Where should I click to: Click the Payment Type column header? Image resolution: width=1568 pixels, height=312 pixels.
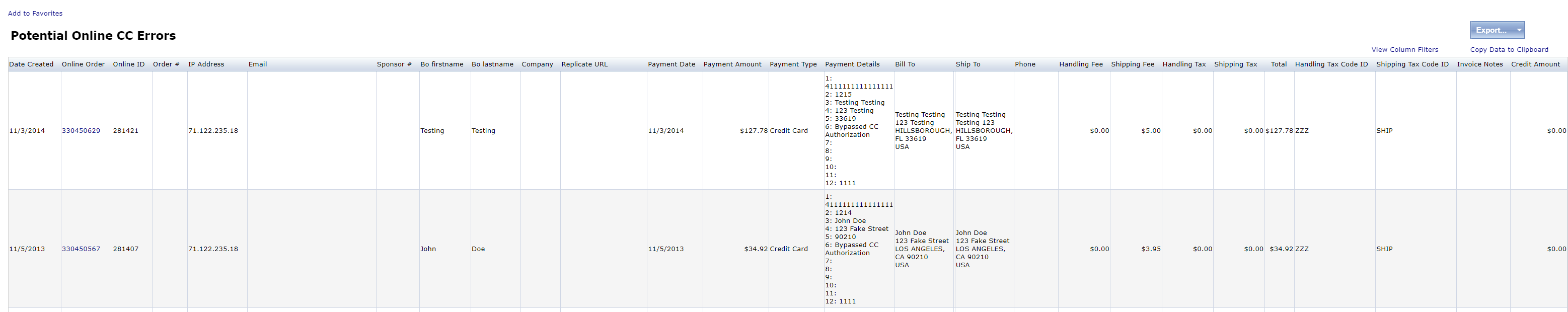[792, 64]
